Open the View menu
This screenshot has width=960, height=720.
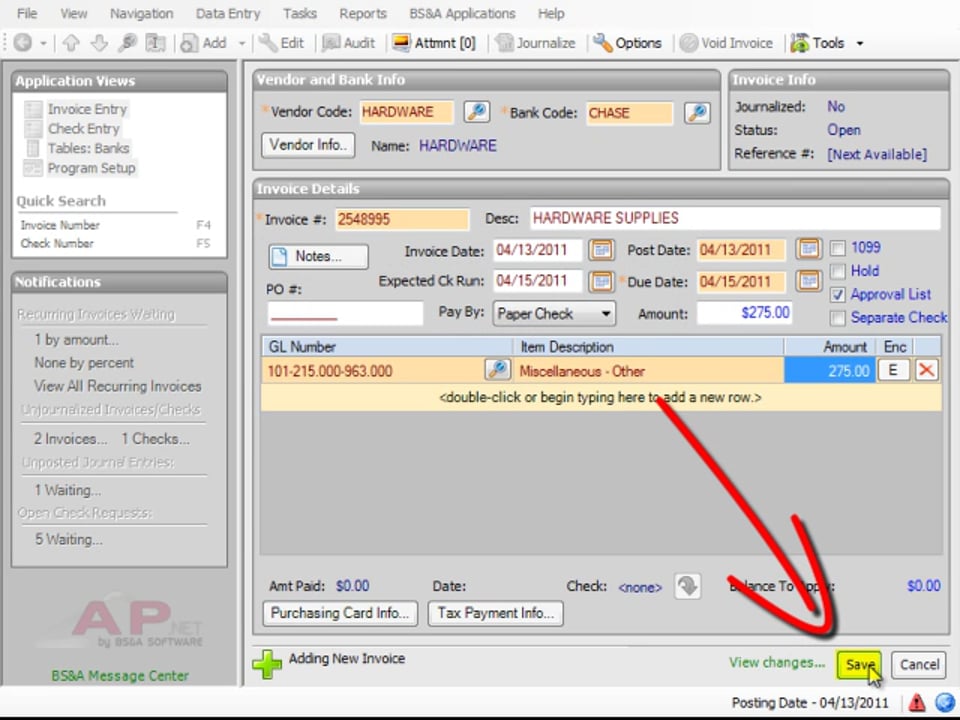coord(73,13)
